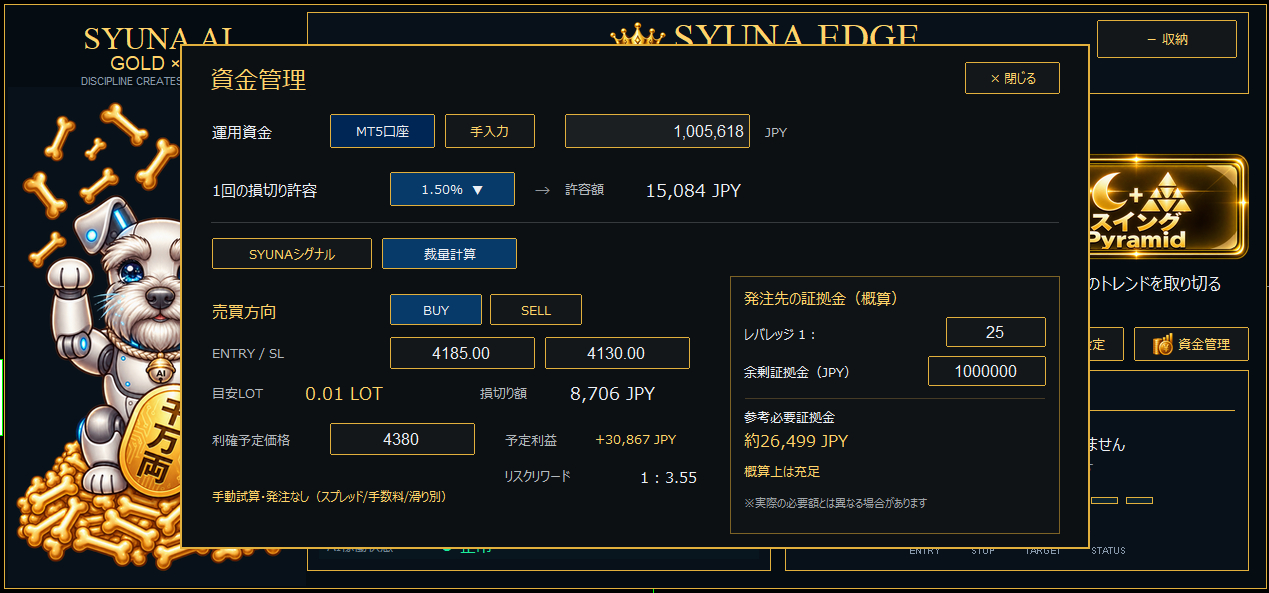Viewport: 1269px width, 593px height.
Task: Choose SELL as trade direction
Action: click(536, 310)
